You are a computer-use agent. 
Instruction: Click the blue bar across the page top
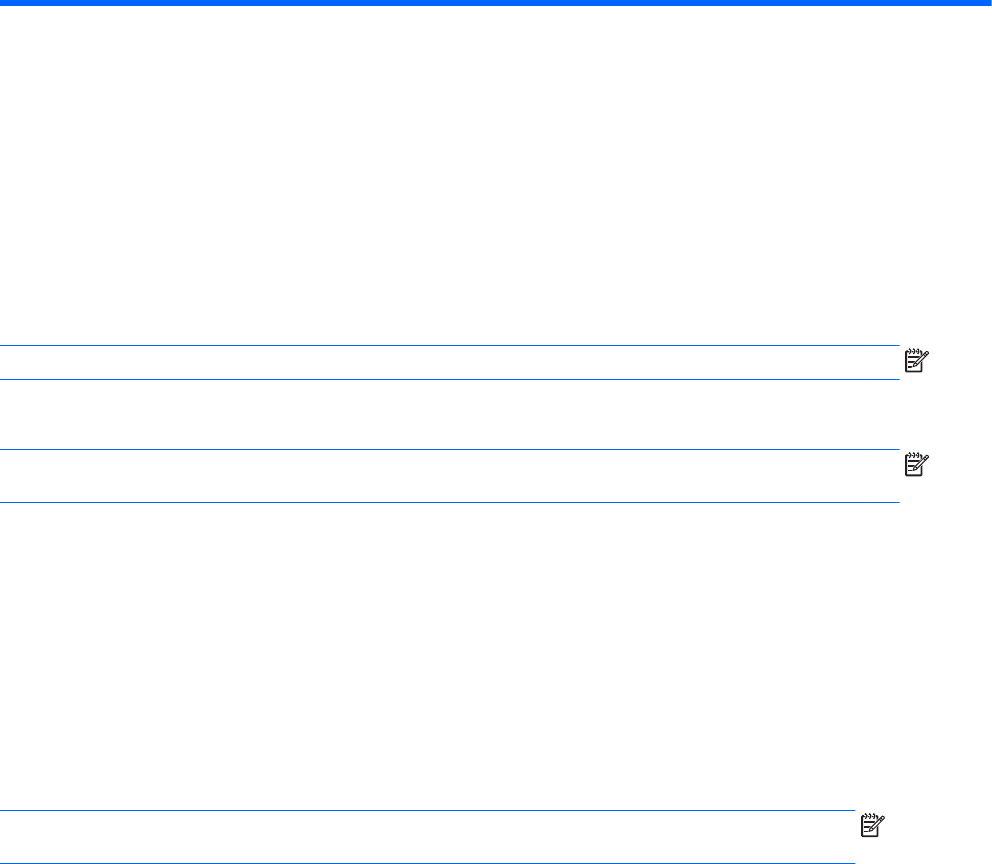tap(496, 3)
